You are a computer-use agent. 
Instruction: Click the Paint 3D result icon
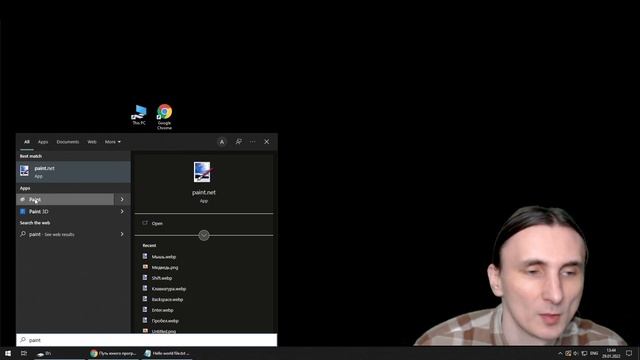click(23, 211)
